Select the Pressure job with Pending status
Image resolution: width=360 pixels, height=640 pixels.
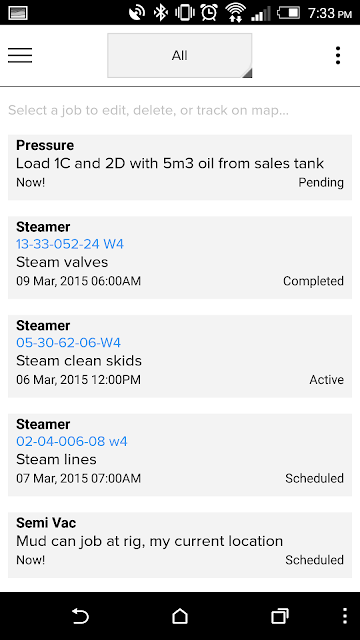[180, 167]
